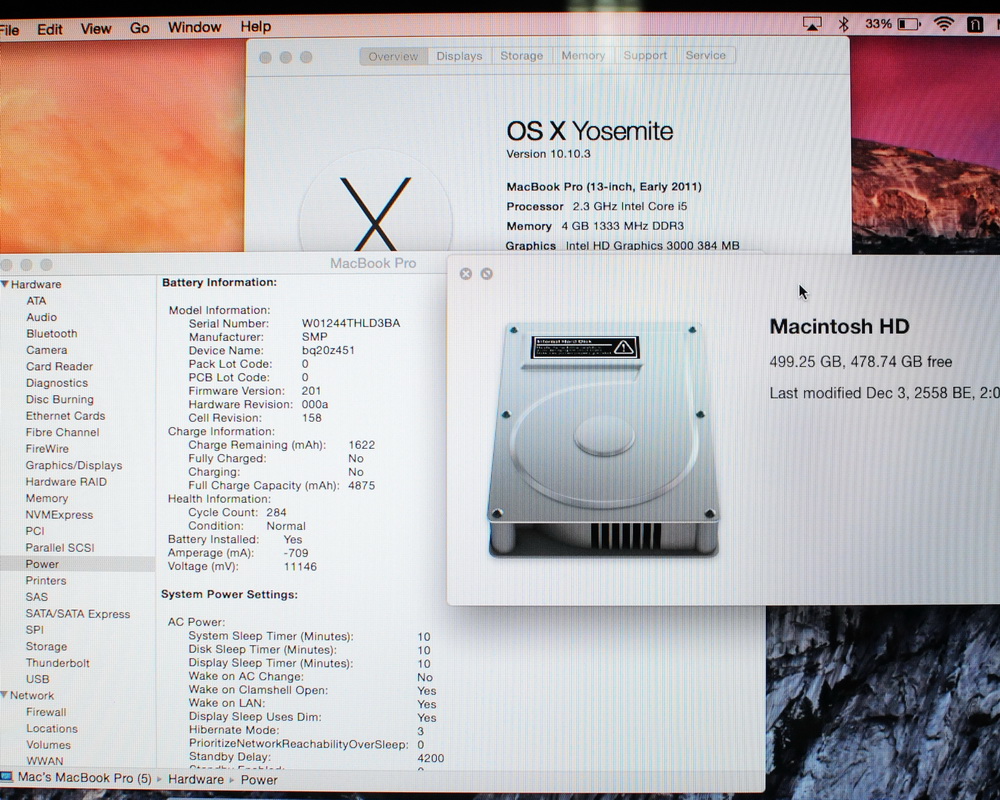
Task: Switch to the Service tab
Action: point(705,56)
